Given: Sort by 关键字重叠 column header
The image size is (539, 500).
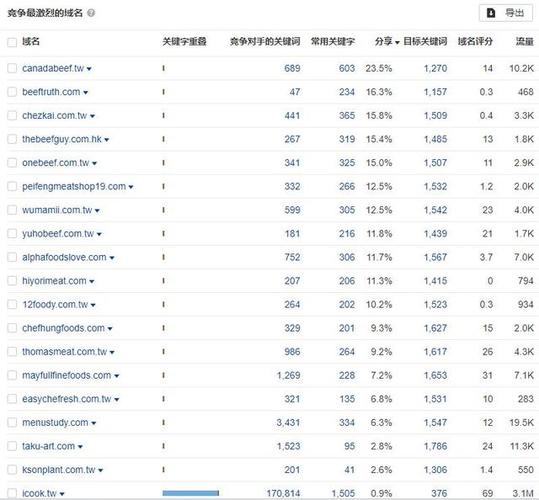Looking at the screenshot, I should [x=184, y=42].
